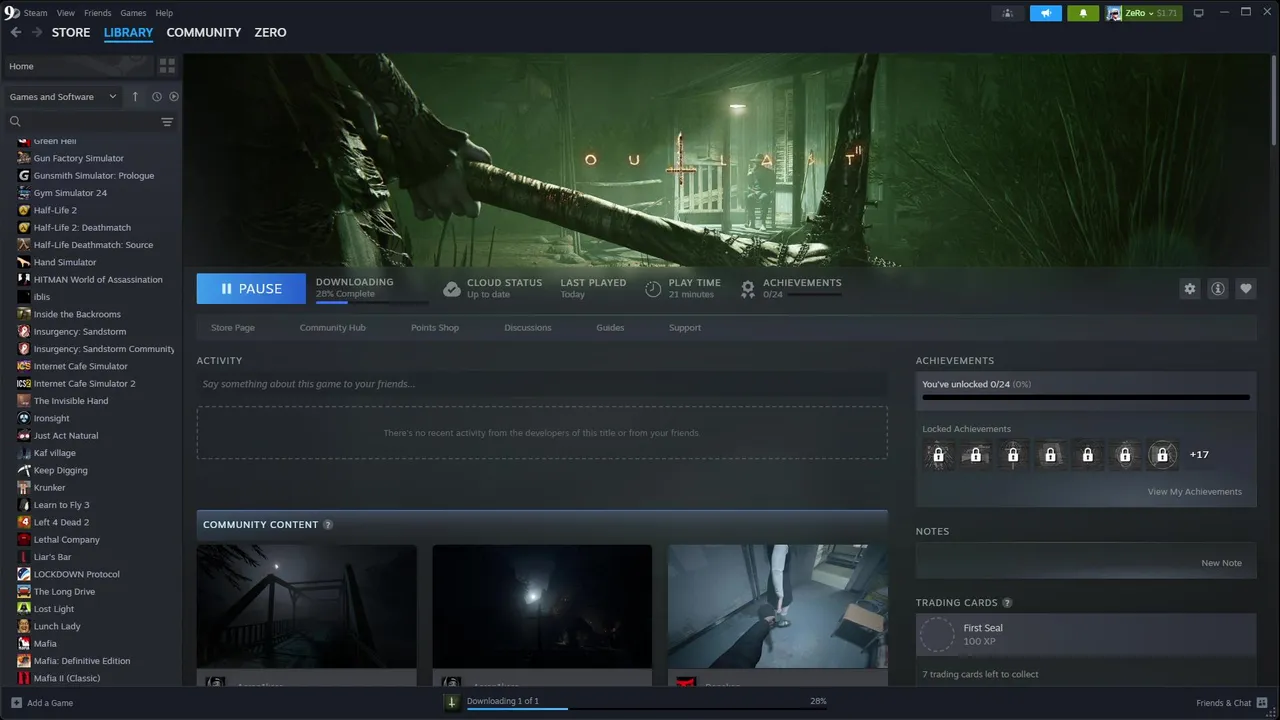Open advanced filter options icon
1280x720 pixels.
167,122
